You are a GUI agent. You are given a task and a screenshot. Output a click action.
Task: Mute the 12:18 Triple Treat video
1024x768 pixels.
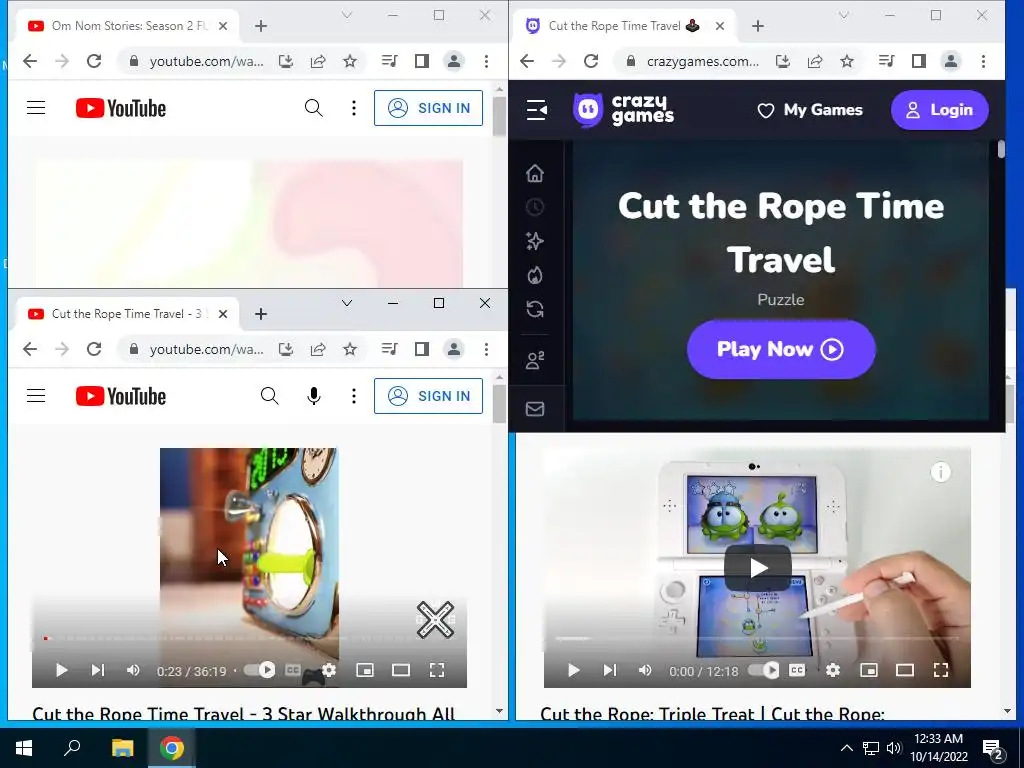(x=645, y=670)
